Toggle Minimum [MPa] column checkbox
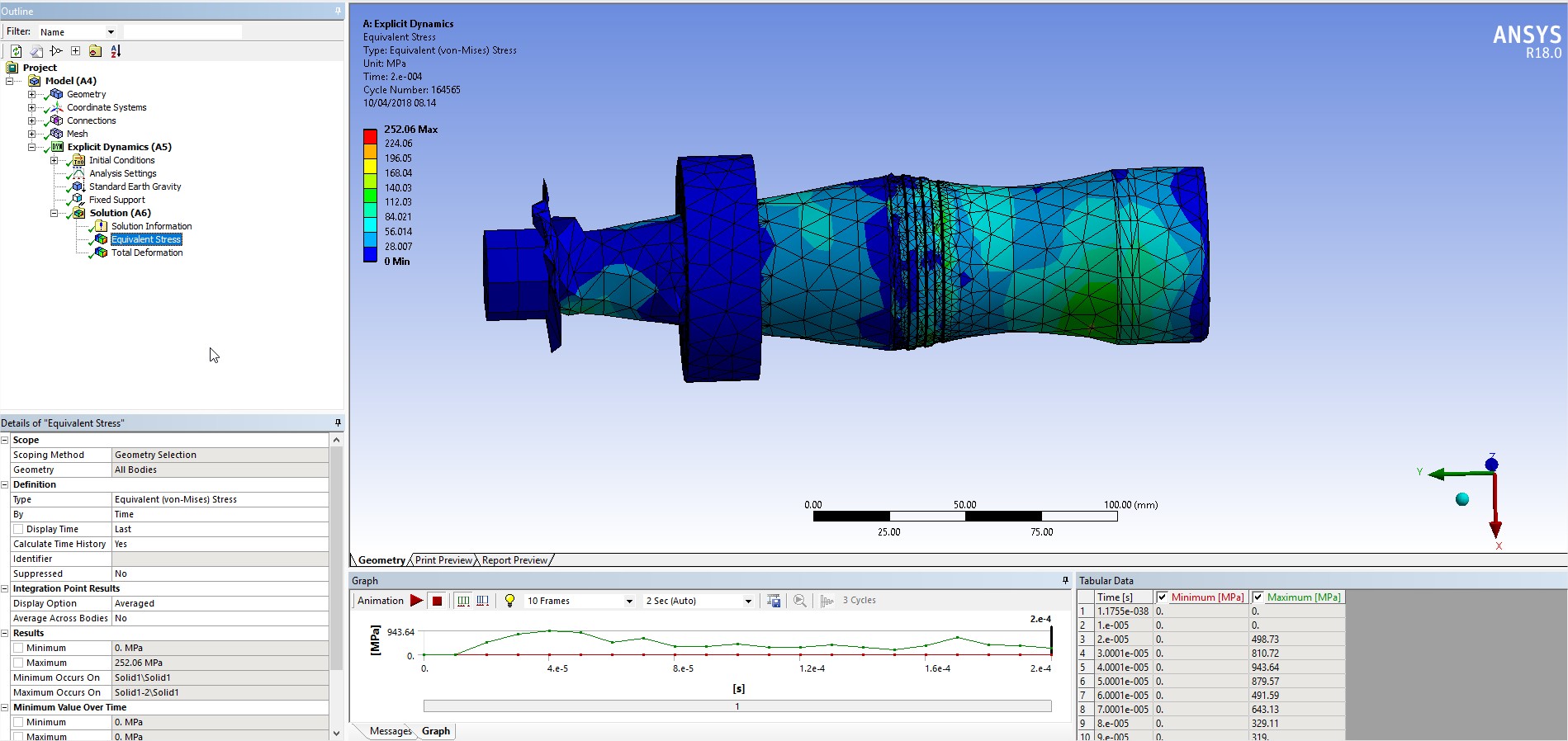This screenshot has width=1568, height=741. point(1162,597)
